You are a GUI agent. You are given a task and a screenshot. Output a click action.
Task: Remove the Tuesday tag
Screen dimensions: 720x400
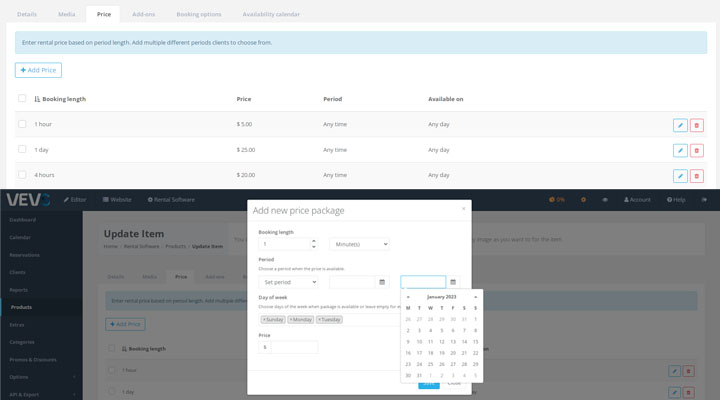pyautogui.click(x=320, y=320)
